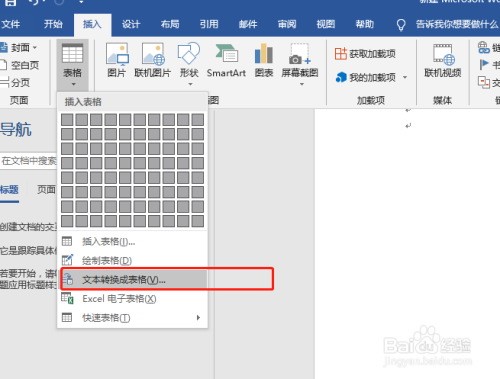Switch to the 开始 ribbon tab
This screenshot has height=379, width=500.
(53, 24)
